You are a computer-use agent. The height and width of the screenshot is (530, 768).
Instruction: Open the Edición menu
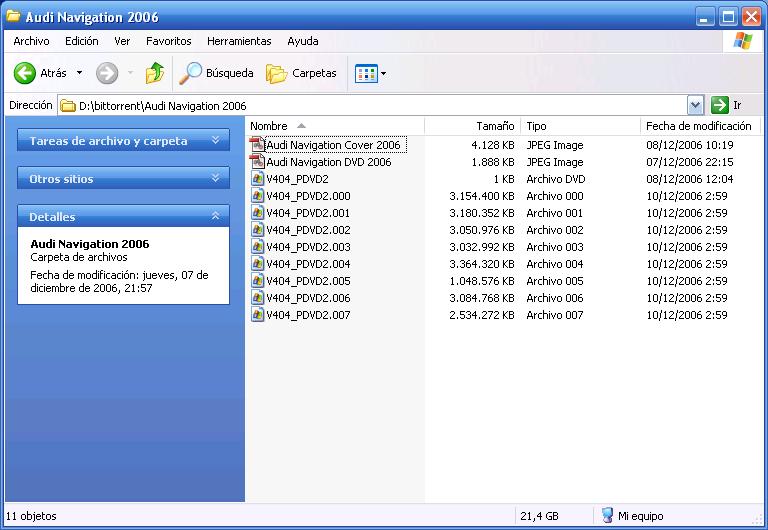(82, 41)
